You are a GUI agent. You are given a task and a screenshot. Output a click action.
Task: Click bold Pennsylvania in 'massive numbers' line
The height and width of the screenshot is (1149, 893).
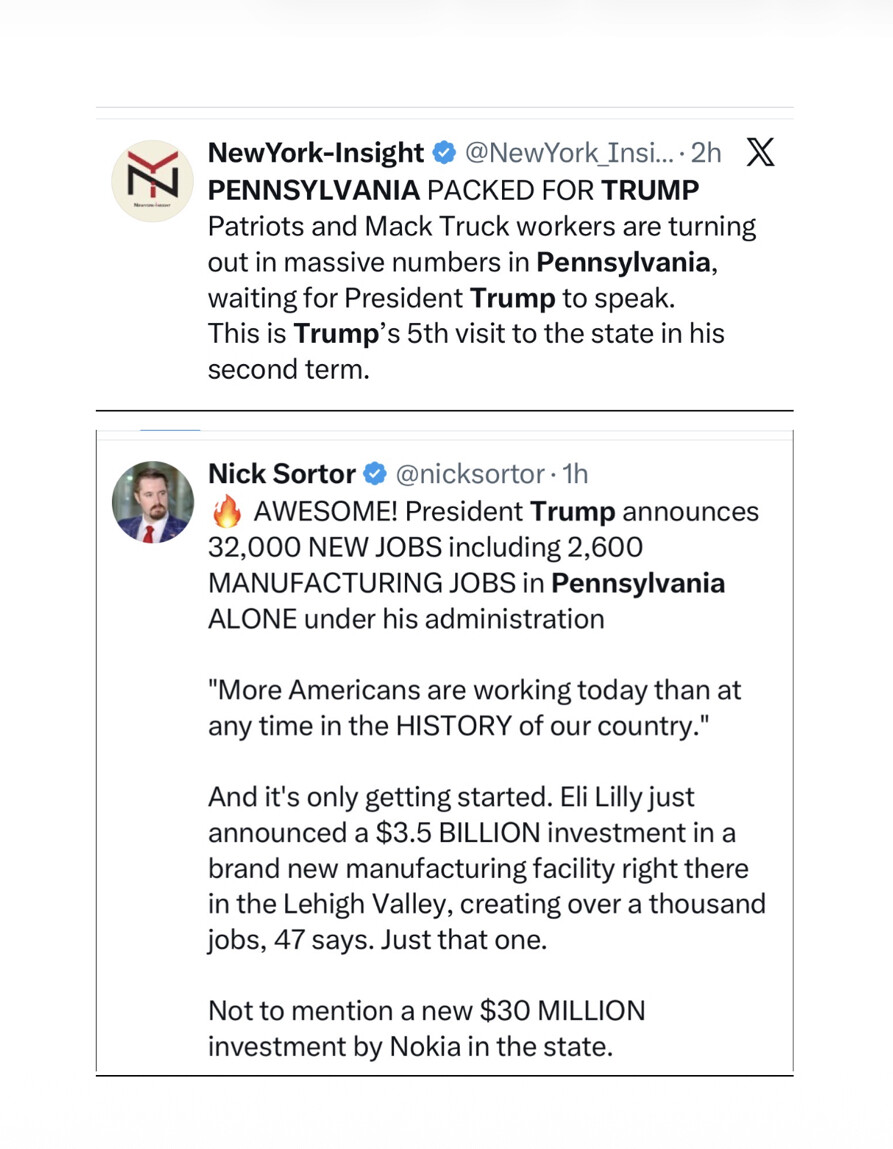pos(623,262)
